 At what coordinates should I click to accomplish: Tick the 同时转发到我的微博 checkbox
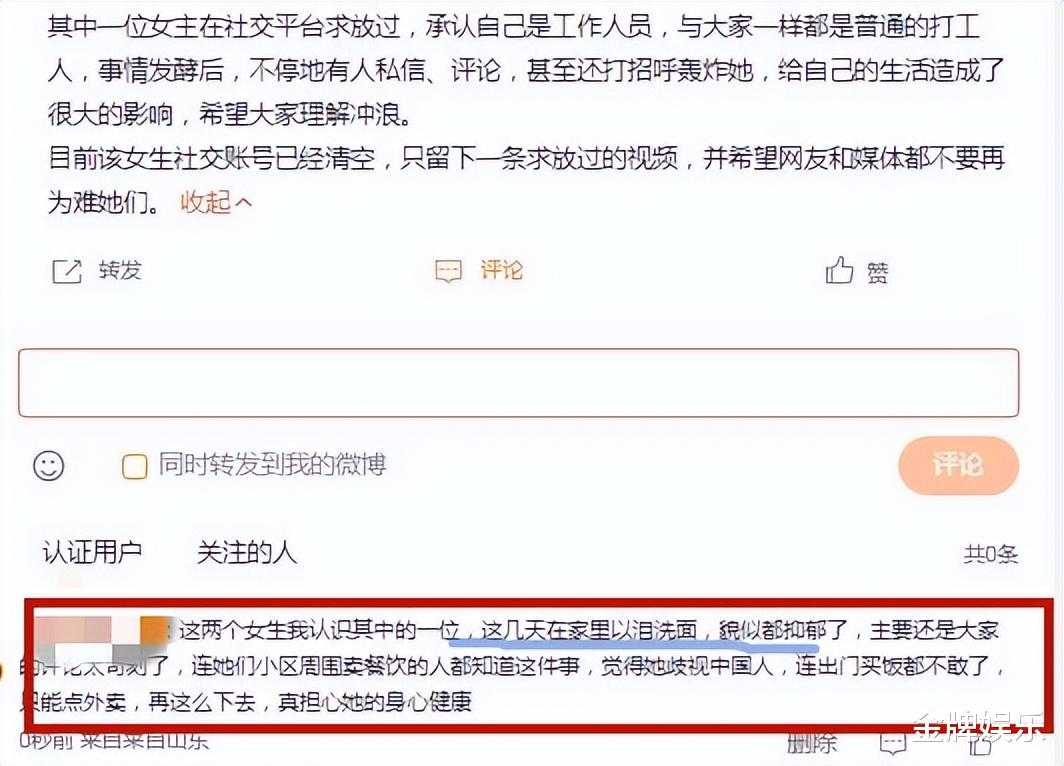click(134, 466)
